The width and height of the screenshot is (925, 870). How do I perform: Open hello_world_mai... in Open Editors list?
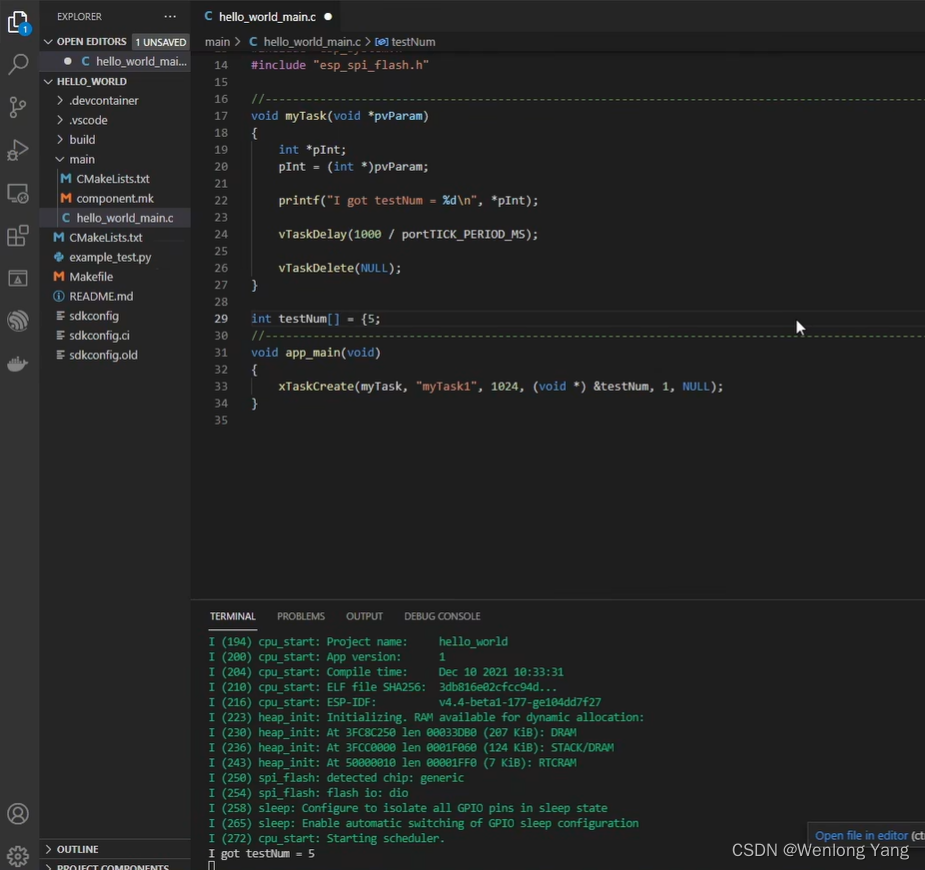tap(141, 61)
